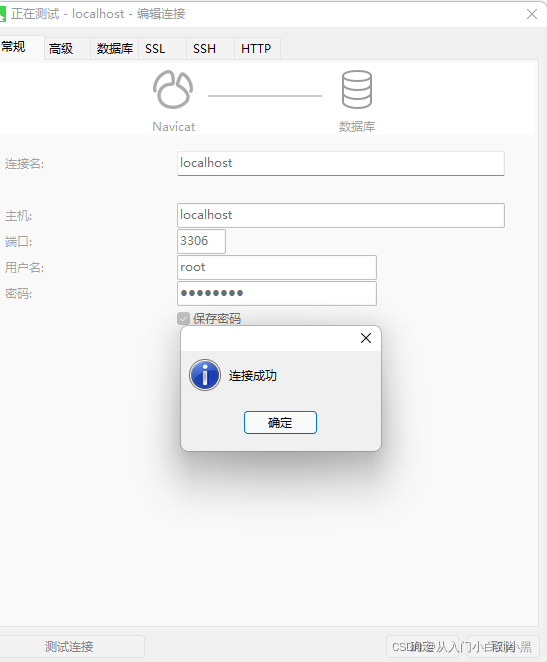Focus the host input field
The height and width of the screenshot is (662, 547).
pos(341,215)
